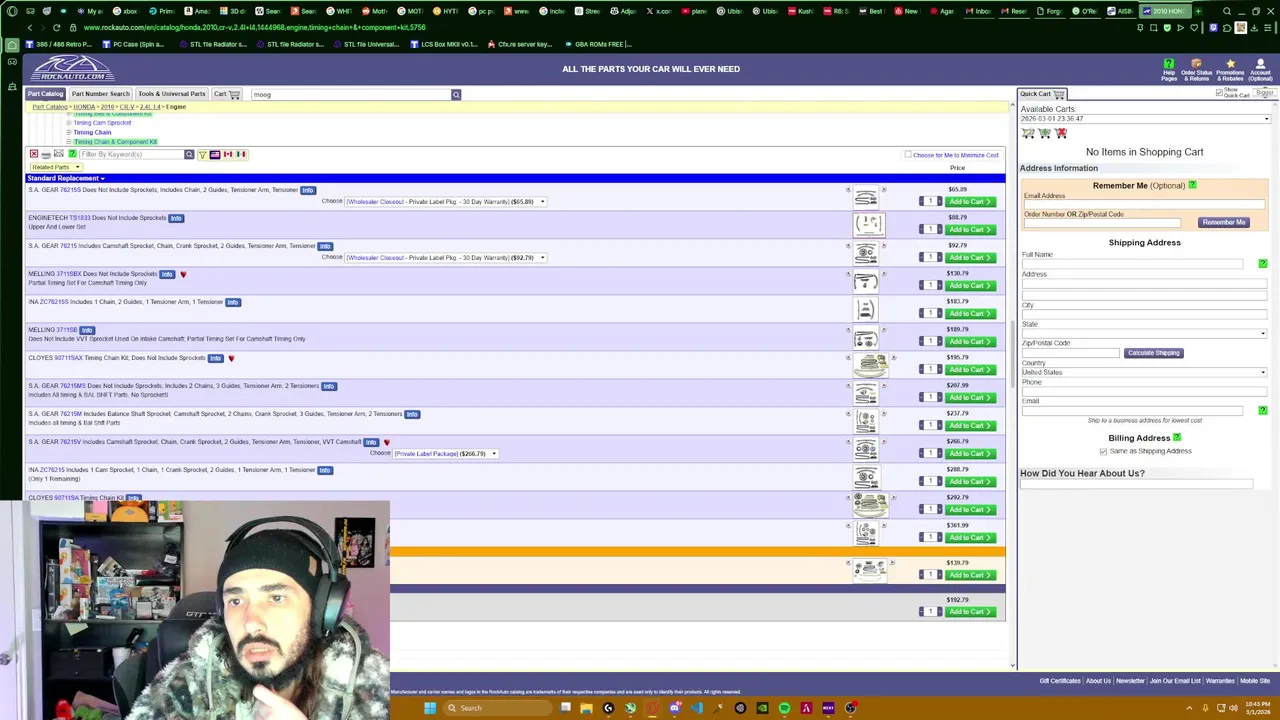Open the Country dropdown showing United States

(x=1144, y=372)
